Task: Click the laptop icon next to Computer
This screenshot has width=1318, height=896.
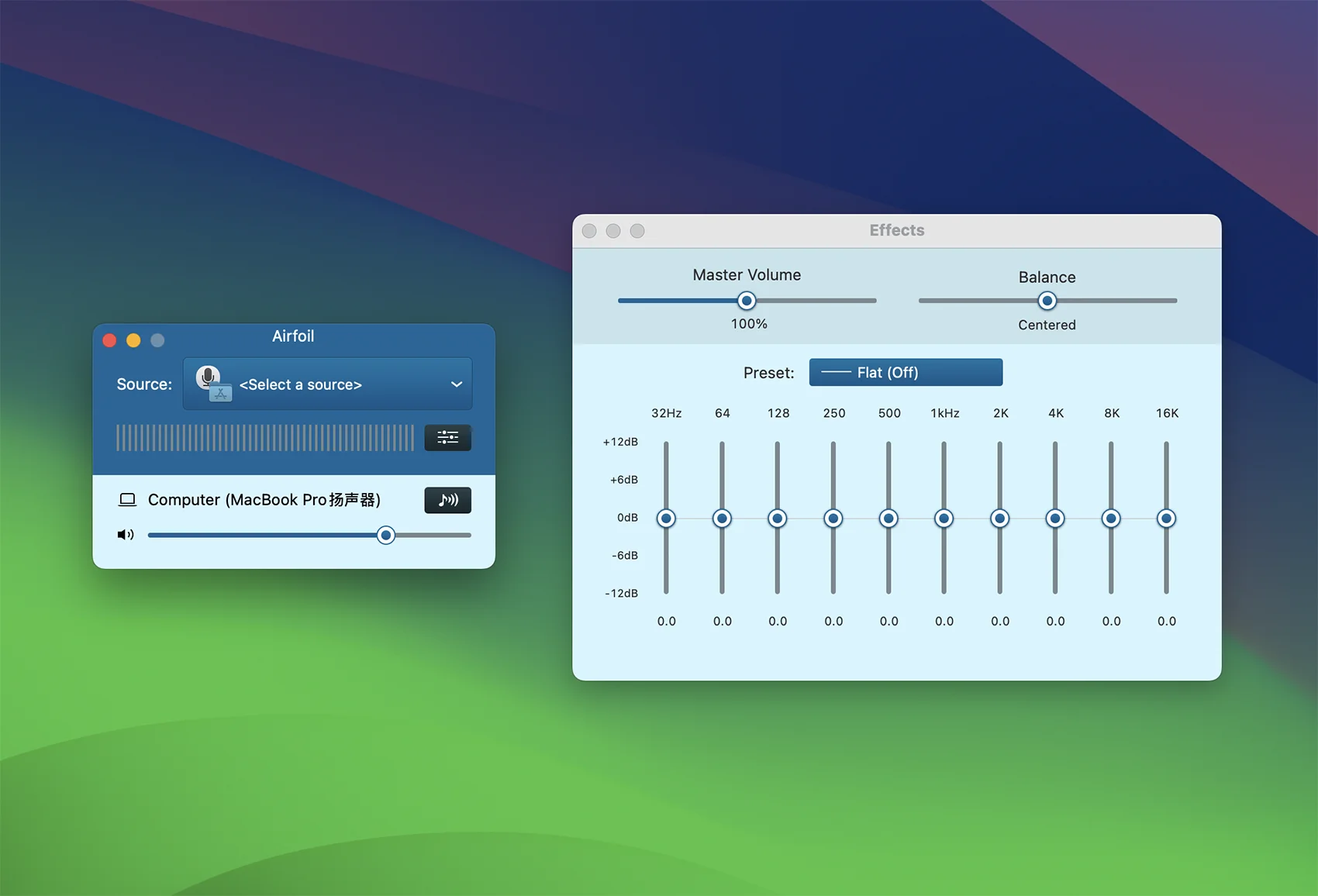Action: click(x=127, y=500)
